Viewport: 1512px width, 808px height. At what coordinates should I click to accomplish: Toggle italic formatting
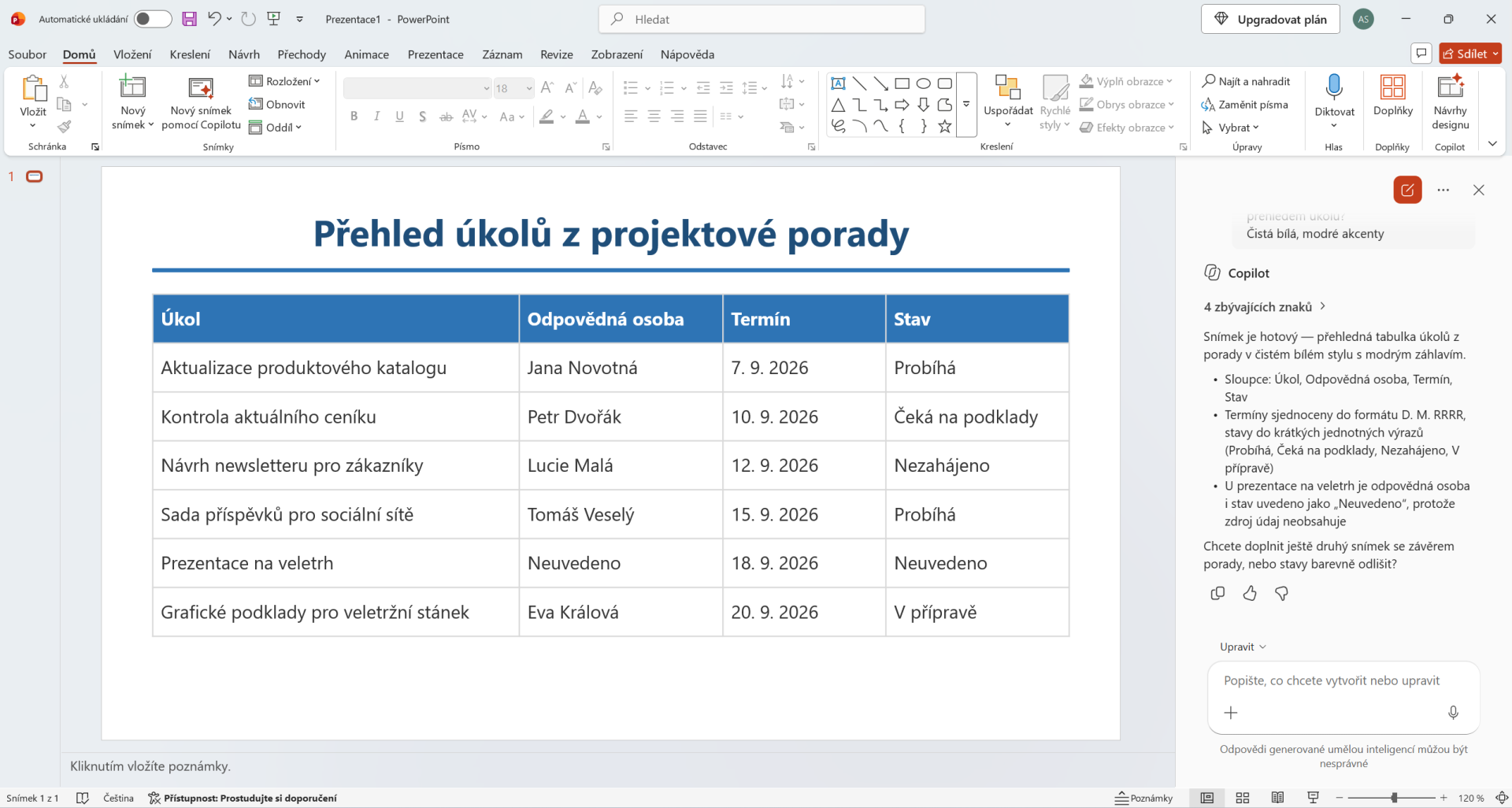(x=377, y=117)
